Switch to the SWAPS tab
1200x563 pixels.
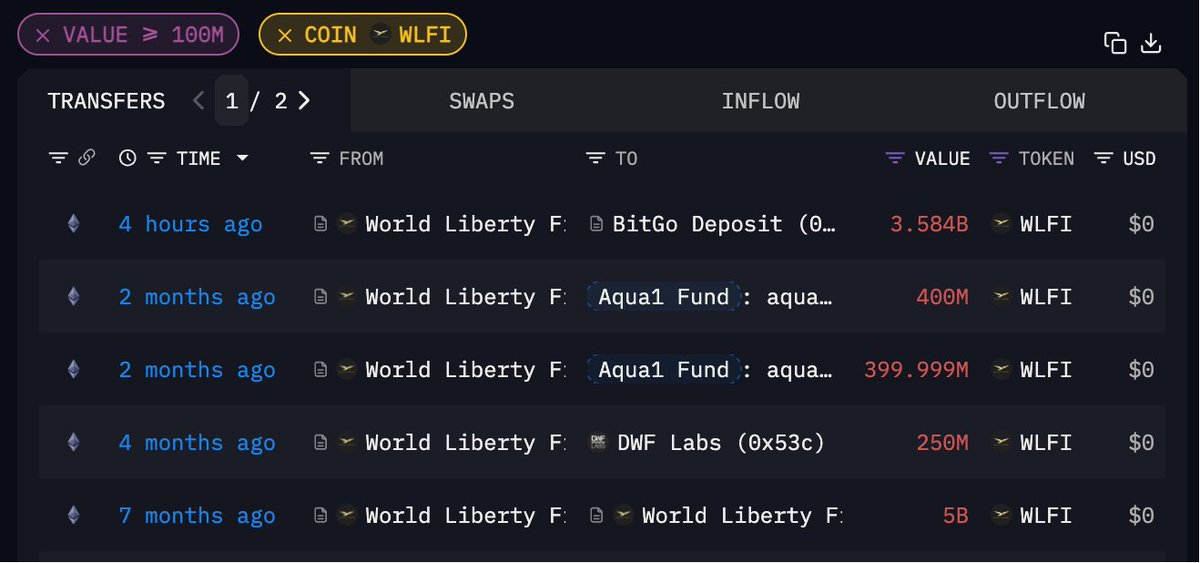[x=482, y=101]
